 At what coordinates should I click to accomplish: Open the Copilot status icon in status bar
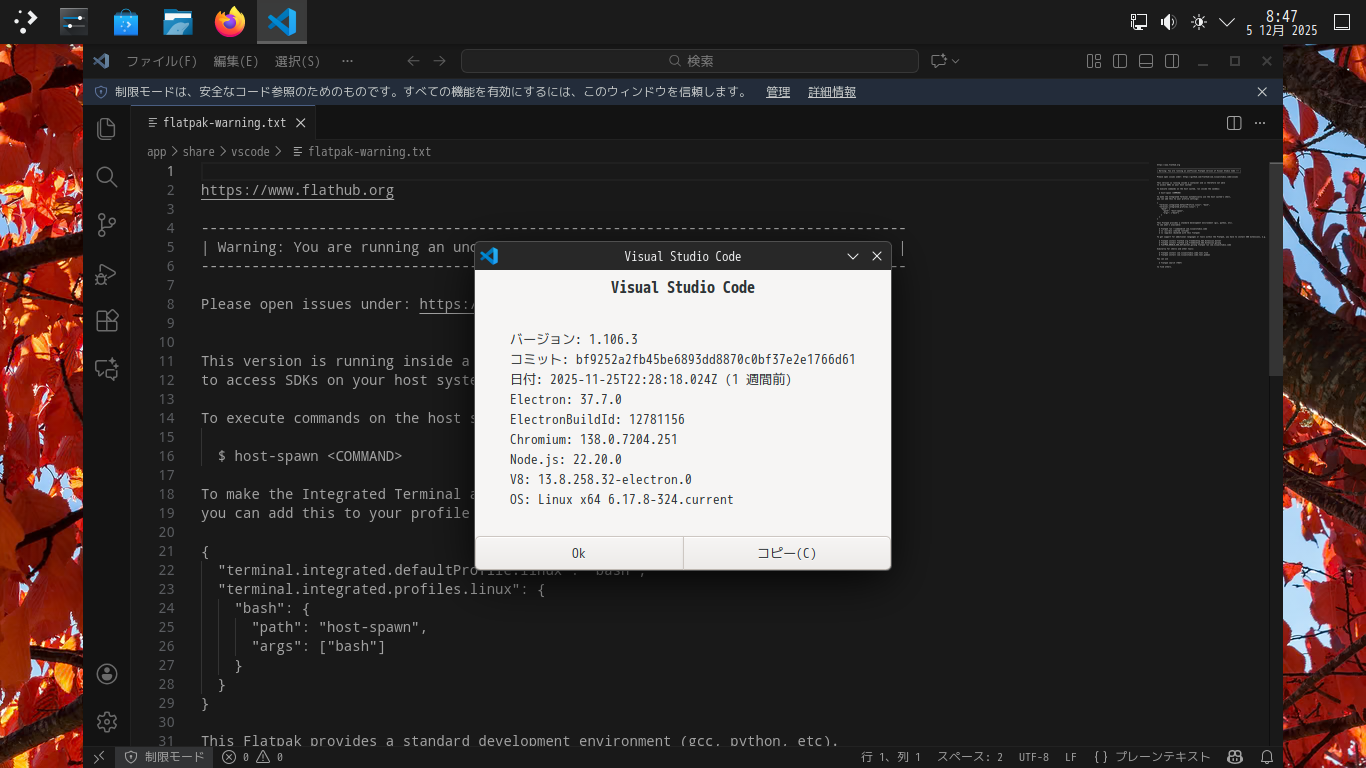1235,757
